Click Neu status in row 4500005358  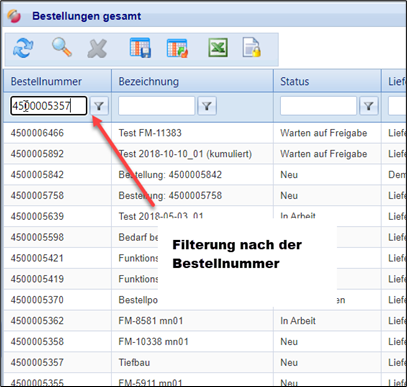click(x=289, y=342)
